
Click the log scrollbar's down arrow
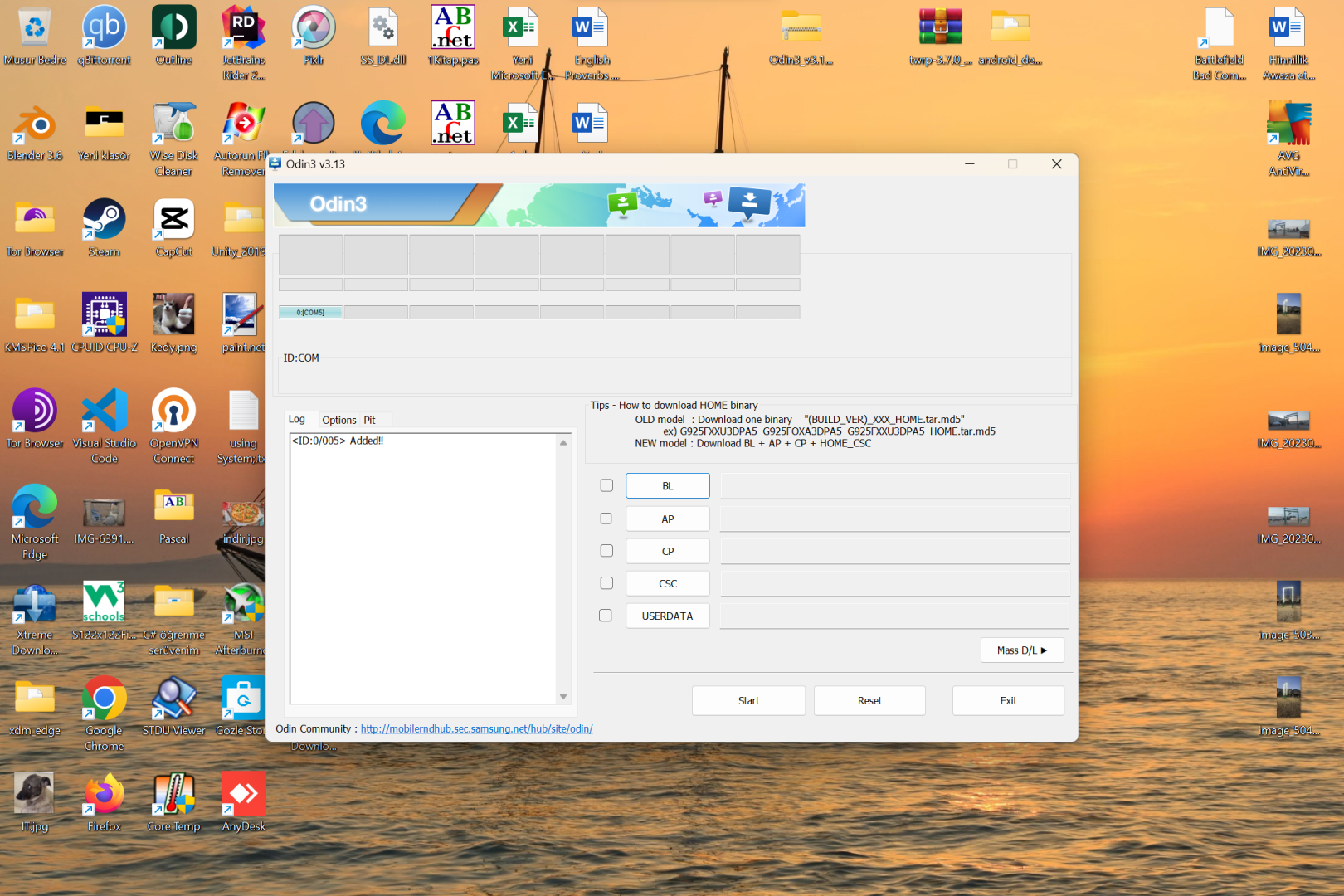click(x=563, y=696)
